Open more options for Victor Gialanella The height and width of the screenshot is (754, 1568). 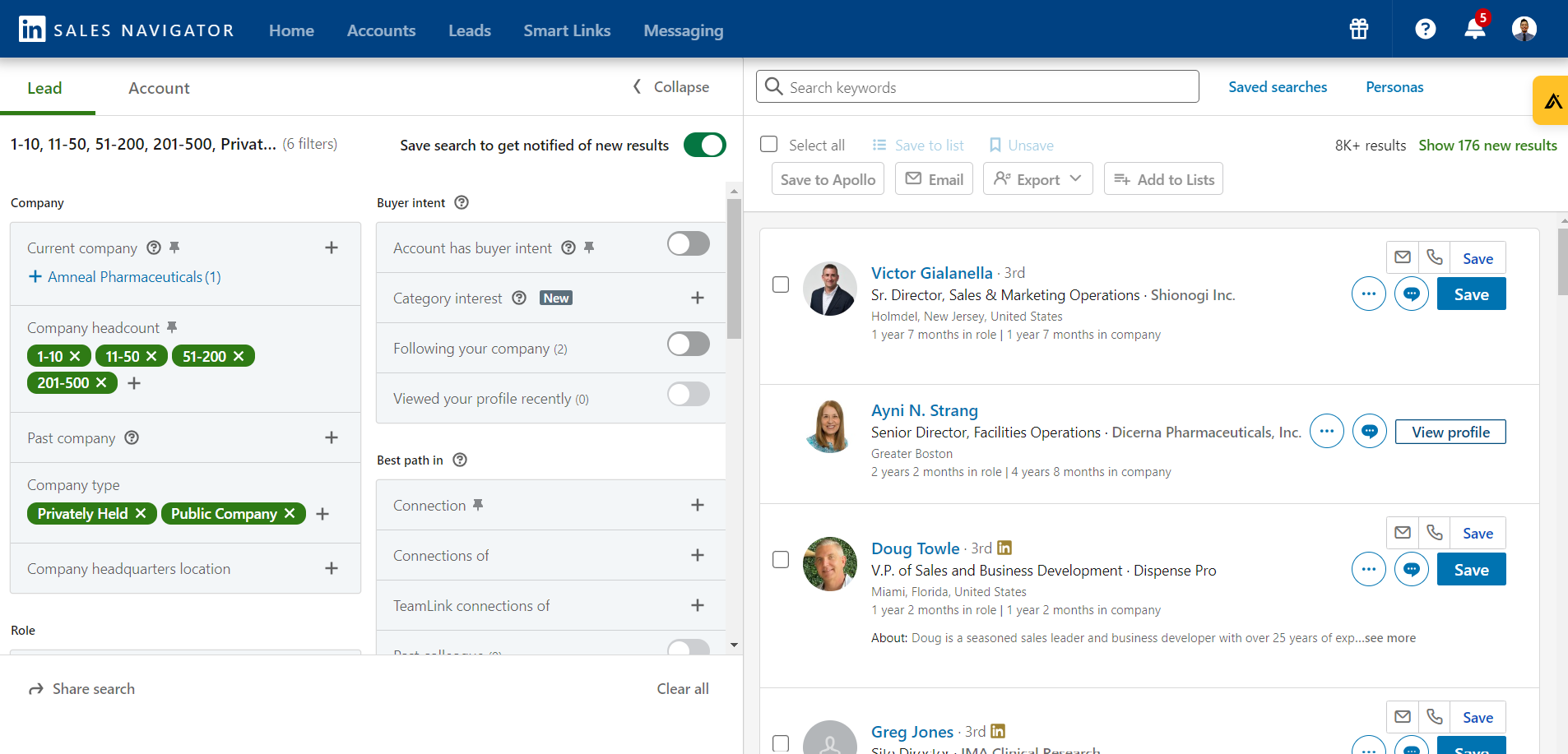1369,294
